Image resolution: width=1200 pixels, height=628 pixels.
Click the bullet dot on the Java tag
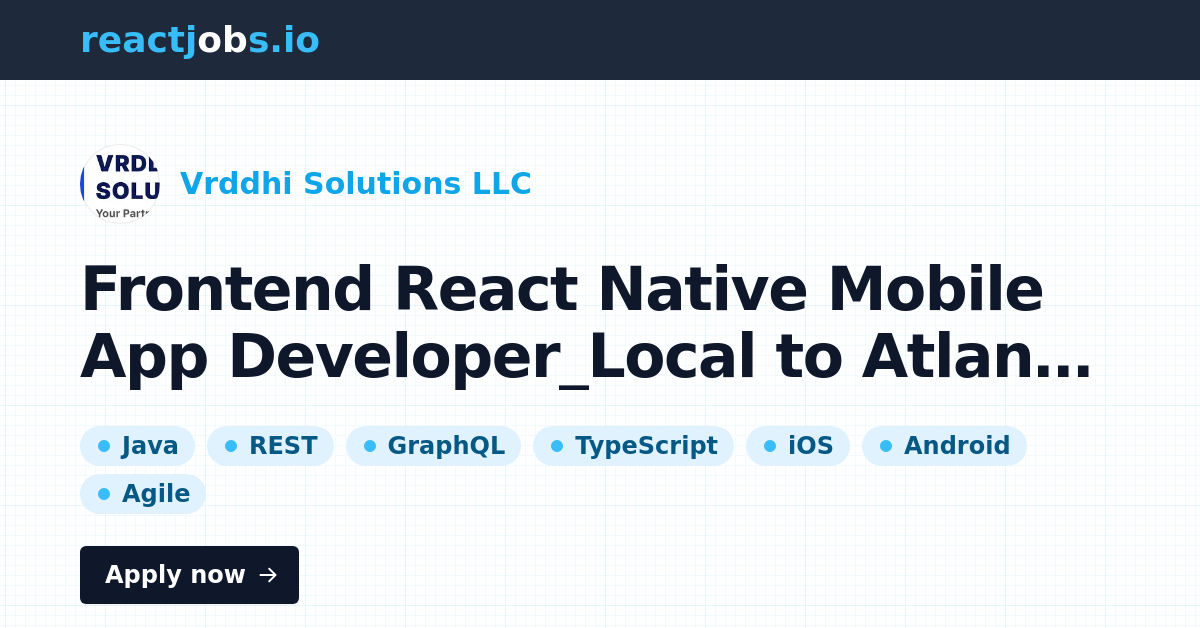(x=104, y=445)
